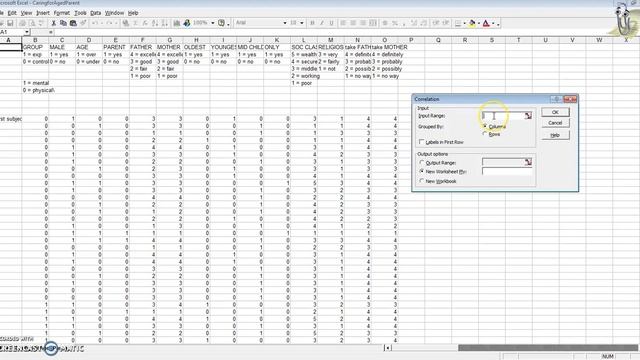Click the Align Right icon
Image resolution: width=640 pixels, height=360 pixels.
[x=363, y=23]
